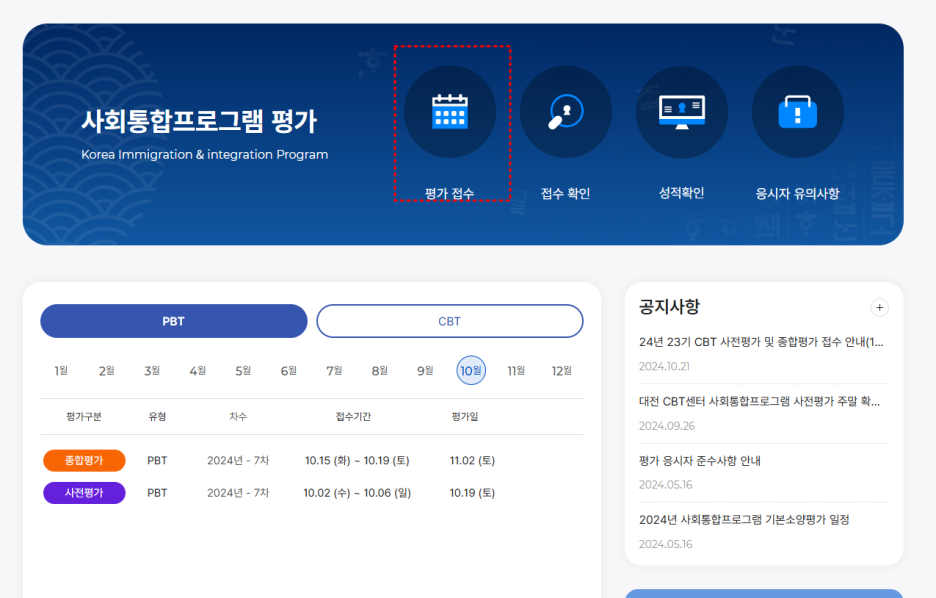
Task: Click the 차수 column header
Action: tap(238, 417)
